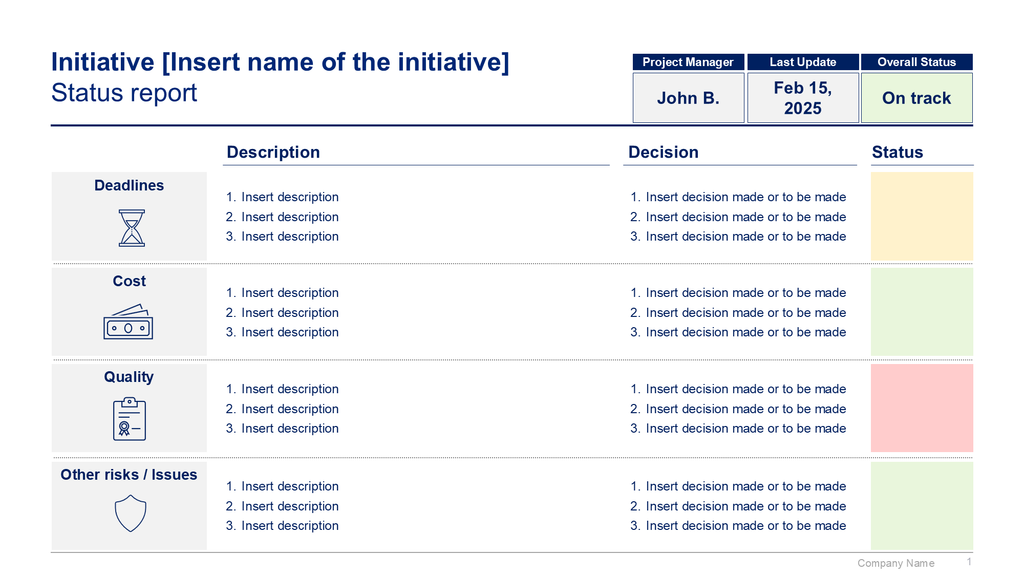The height and width of the screenshot is (576, 1024).
Task: Click the yellow Deadlines status box
Action: [x=921, y=216]
